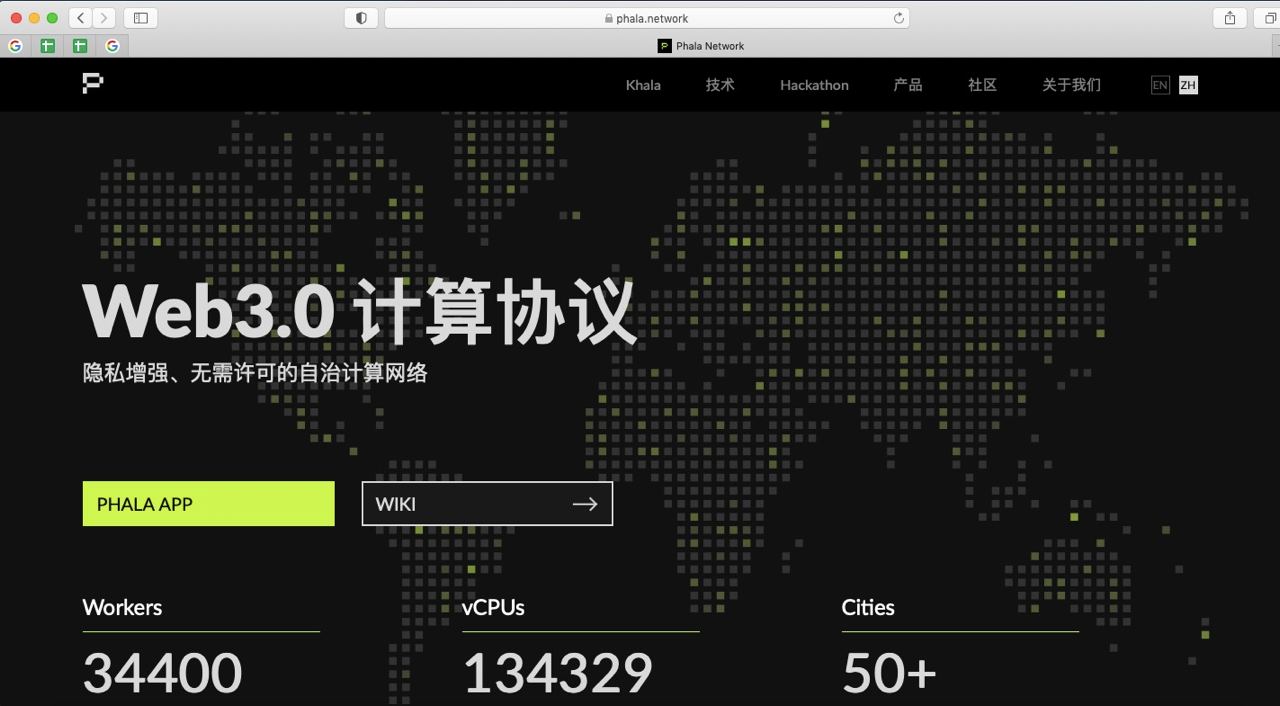Show the Safari sidebar
Image resolution: width=1280 pixels, height=706 pixels.
pos(141,18)
